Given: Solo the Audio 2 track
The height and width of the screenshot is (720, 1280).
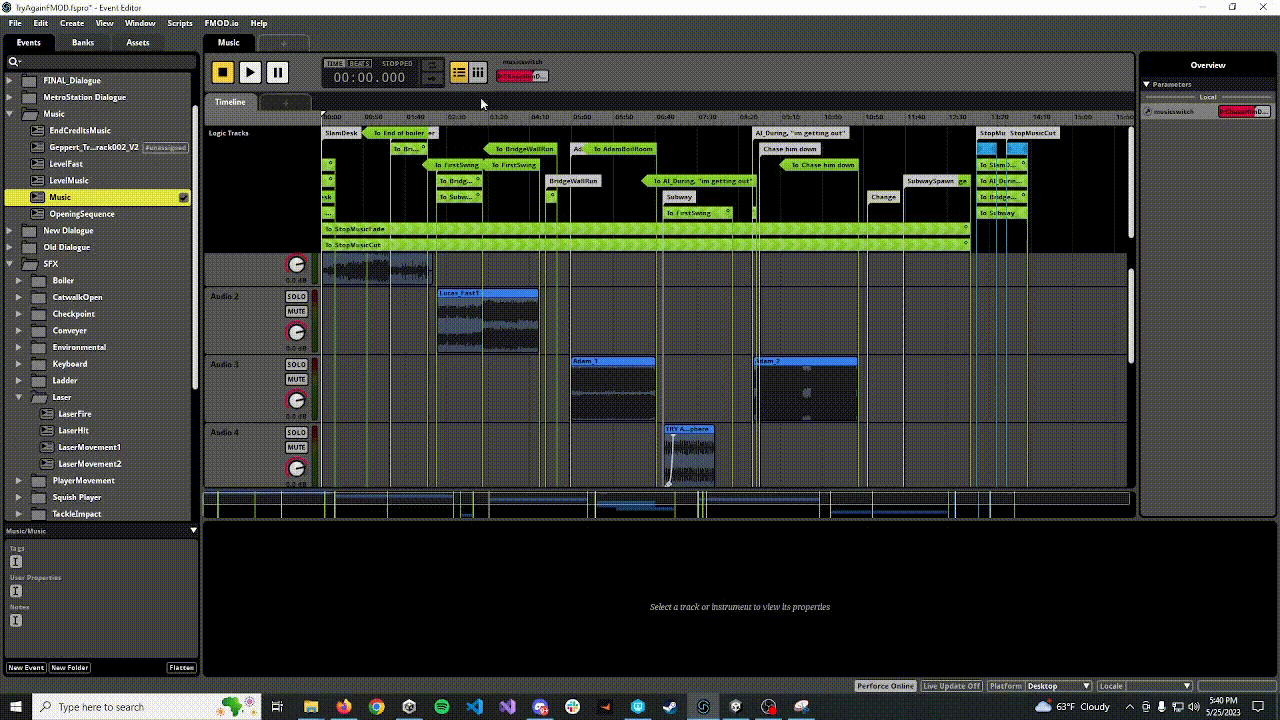Looking at the screenshot, I should tap(296, 297).
